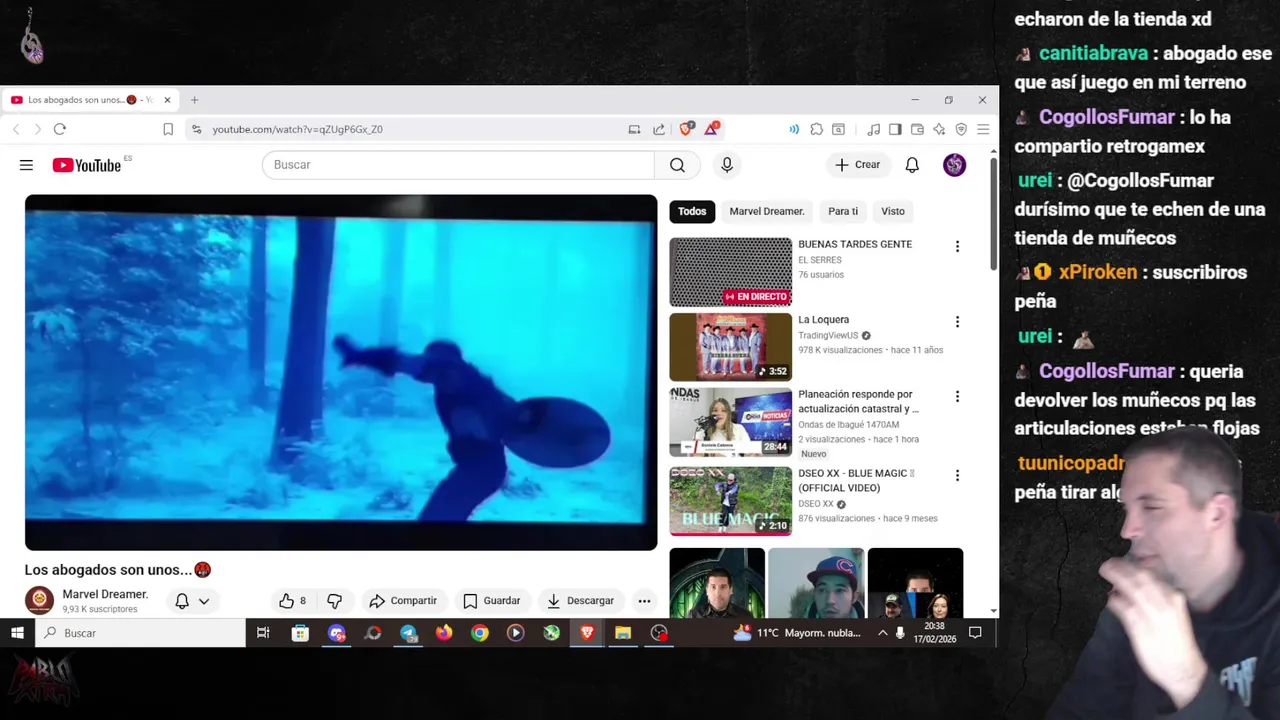This screenshot has width=1280, height=720.
Task: Dislike the video with thumbs-down
Action: point(335,601)
